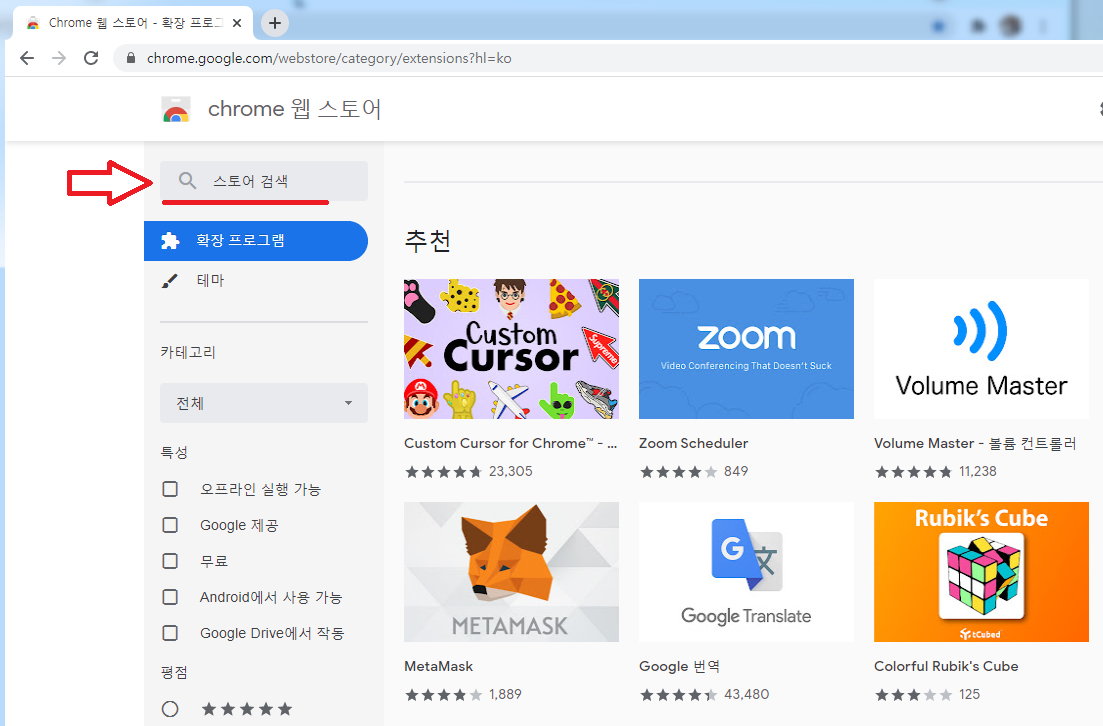1103x726 pixels.
Task: Open the Zoom Scheduler thumbnail image
Action: coord(746,349)
